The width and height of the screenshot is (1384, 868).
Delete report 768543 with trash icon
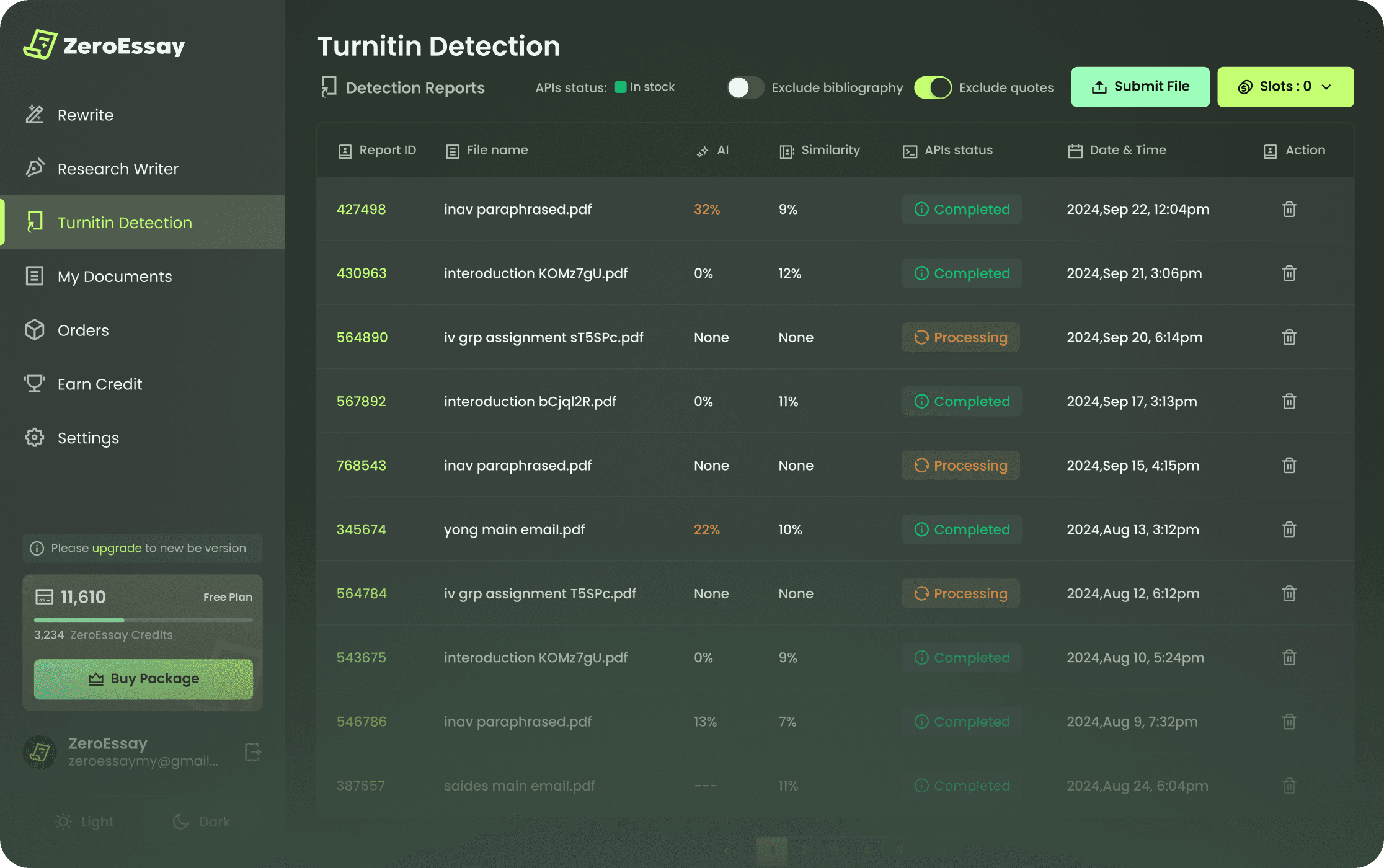1289,466
